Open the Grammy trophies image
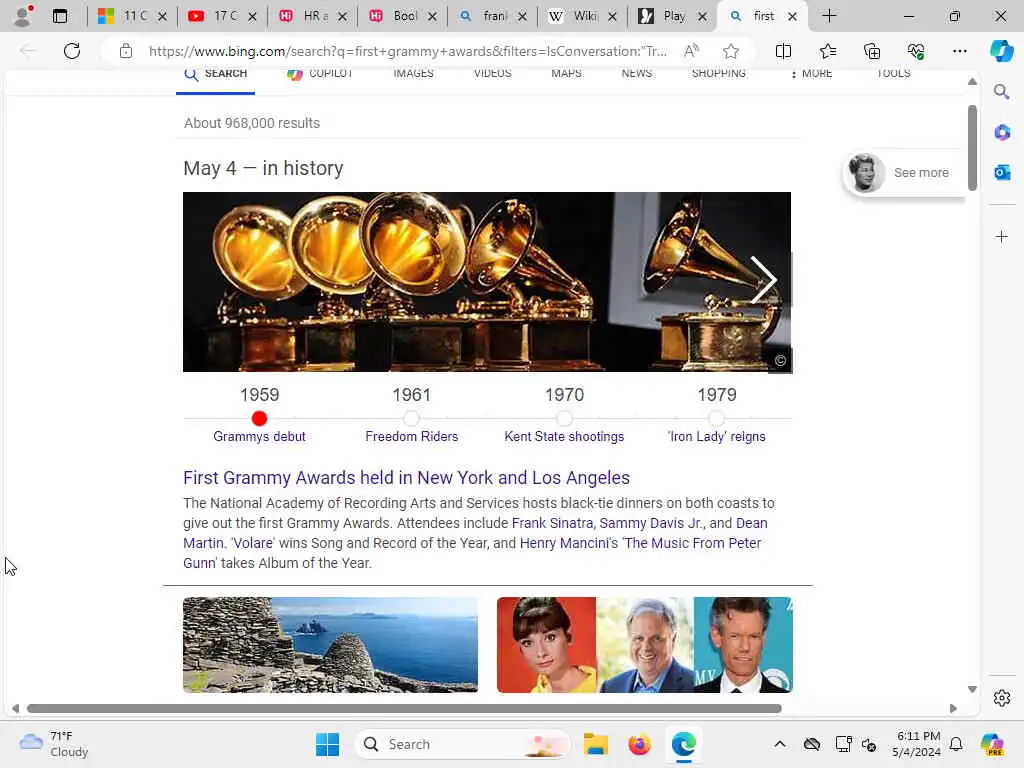 [x=487, y=281]
